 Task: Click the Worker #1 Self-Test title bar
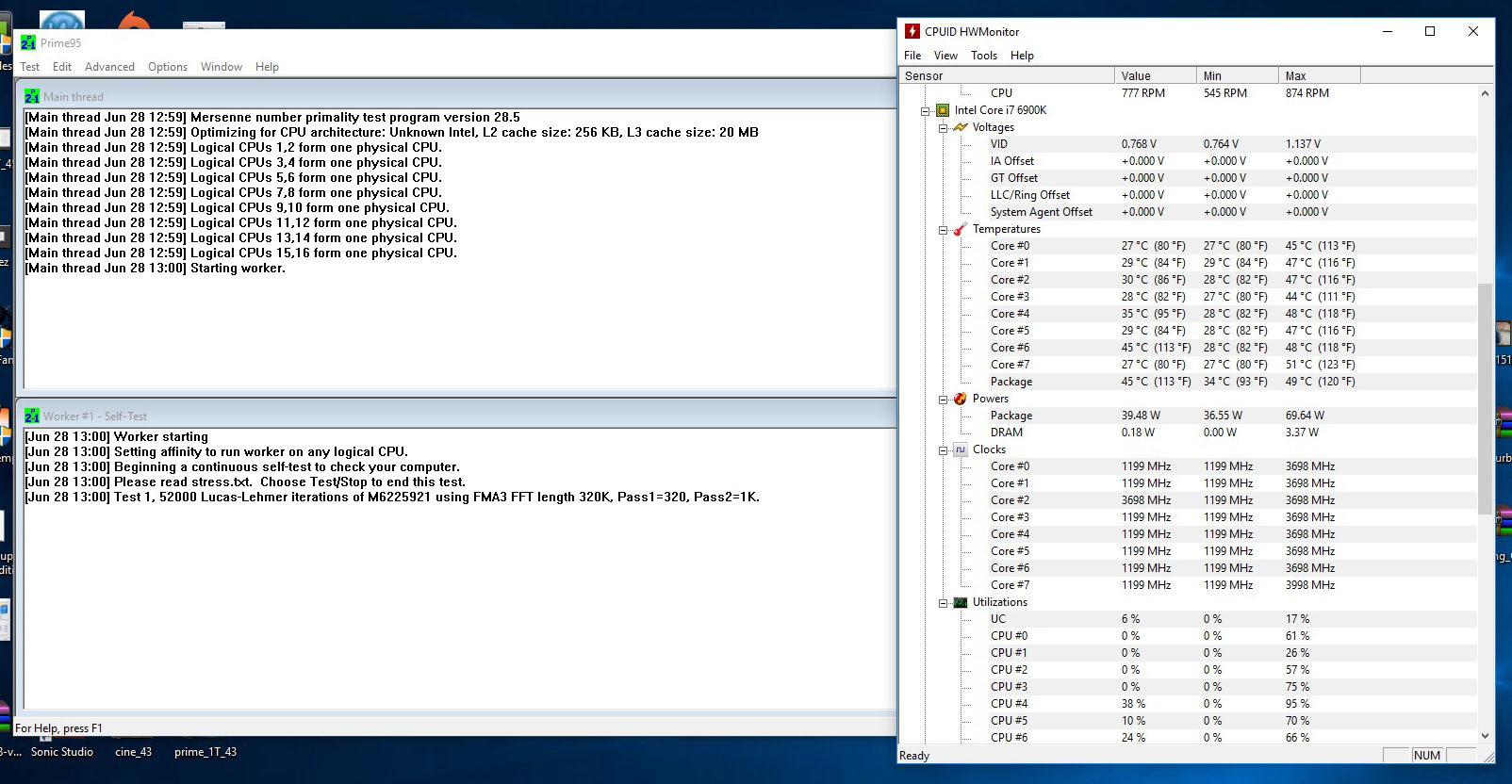[x=456, y=416]
